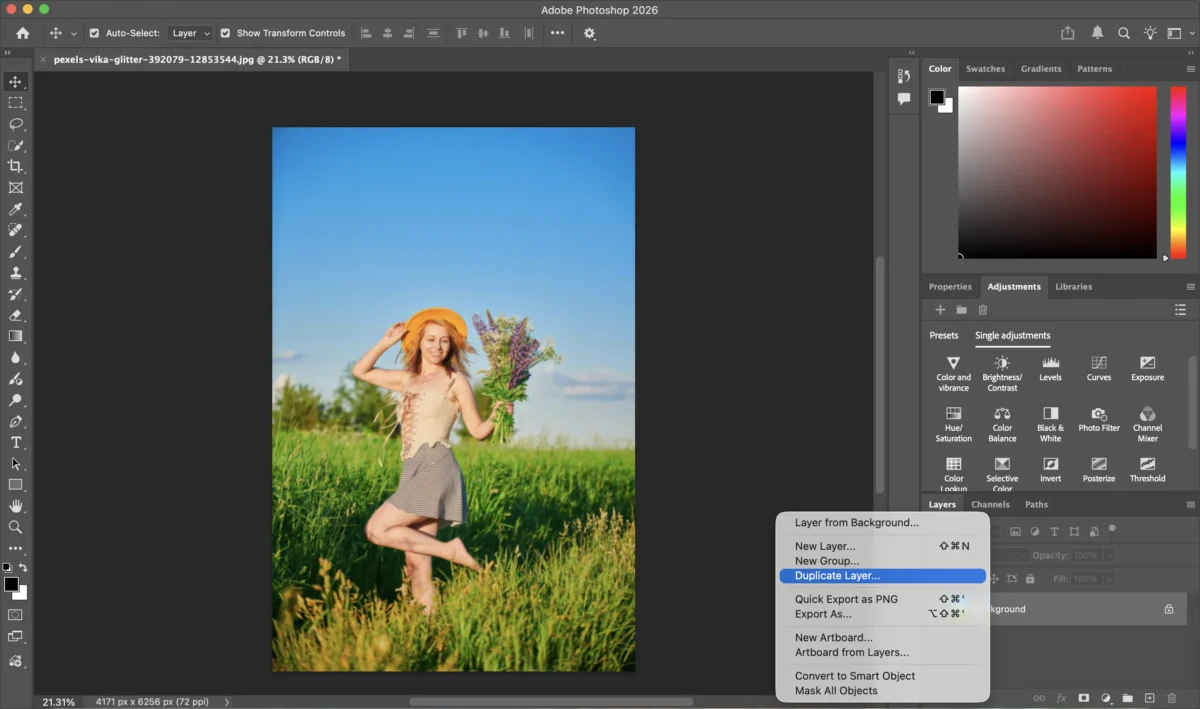Click the foreground color swatch in toolbar

11,584
